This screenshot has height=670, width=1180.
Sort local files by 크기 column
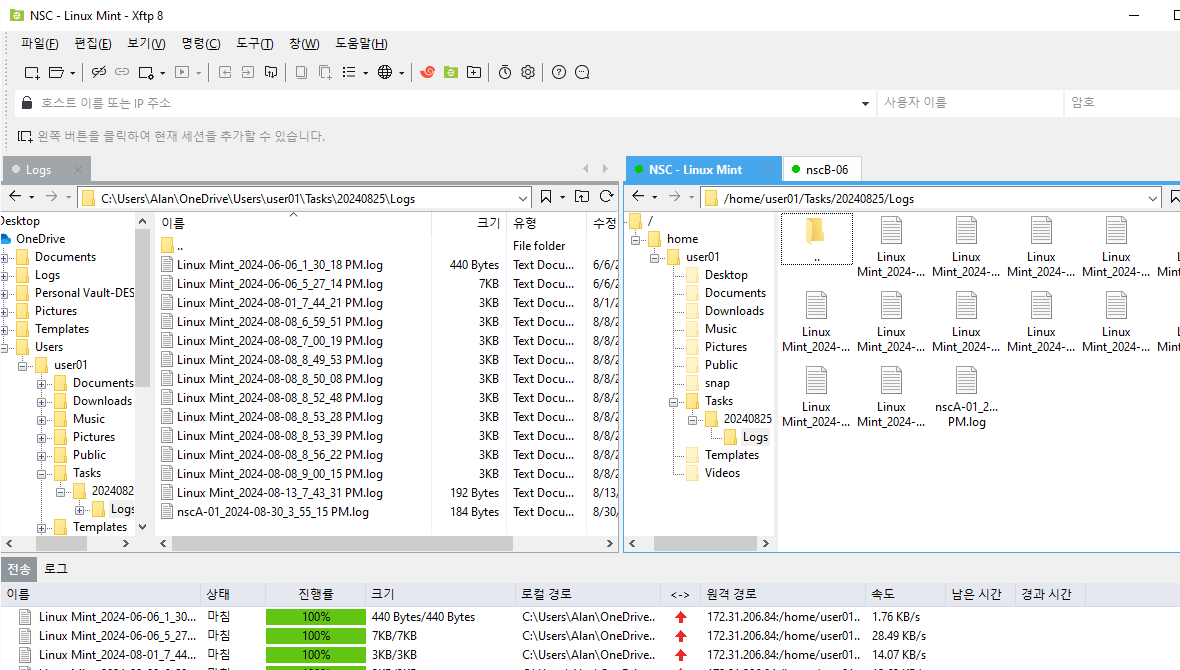tap(470, 223)
